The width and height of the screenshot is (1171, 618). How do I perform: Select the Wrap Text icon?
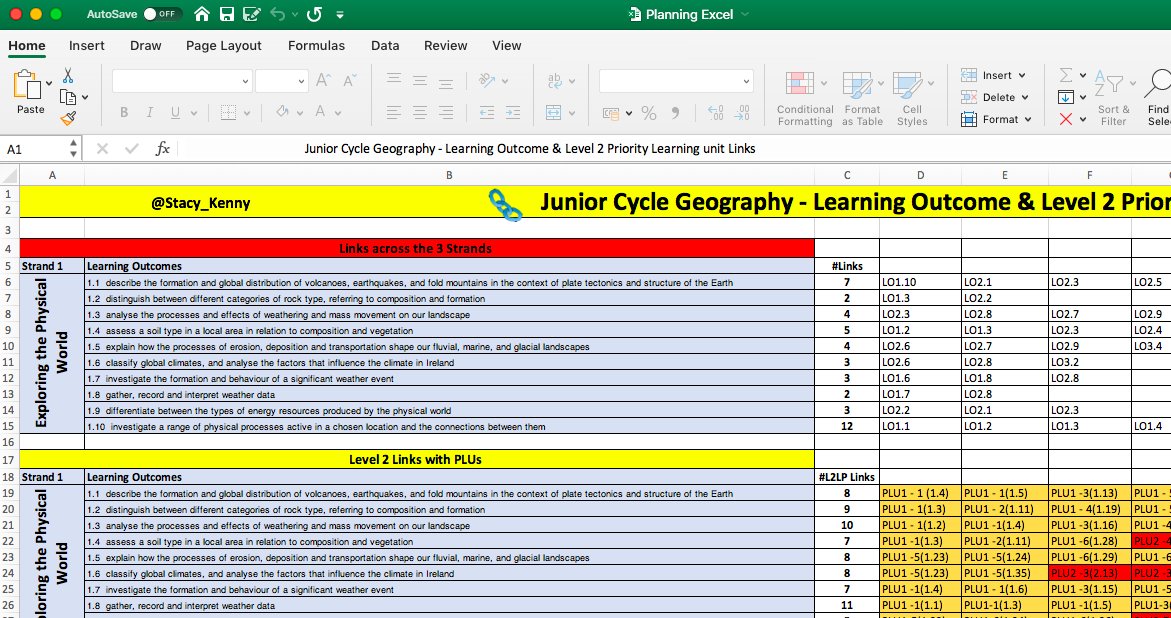(555, 81)
